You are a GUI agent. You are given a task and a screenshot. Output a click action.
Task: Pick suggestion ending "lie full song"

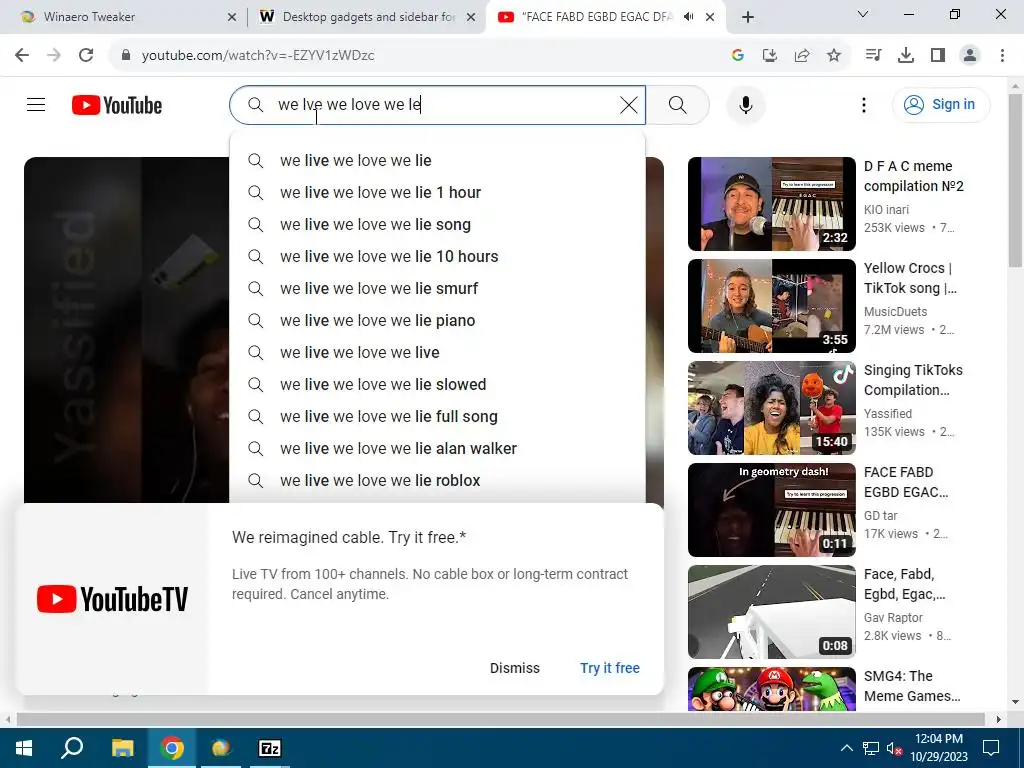[438, 416]
